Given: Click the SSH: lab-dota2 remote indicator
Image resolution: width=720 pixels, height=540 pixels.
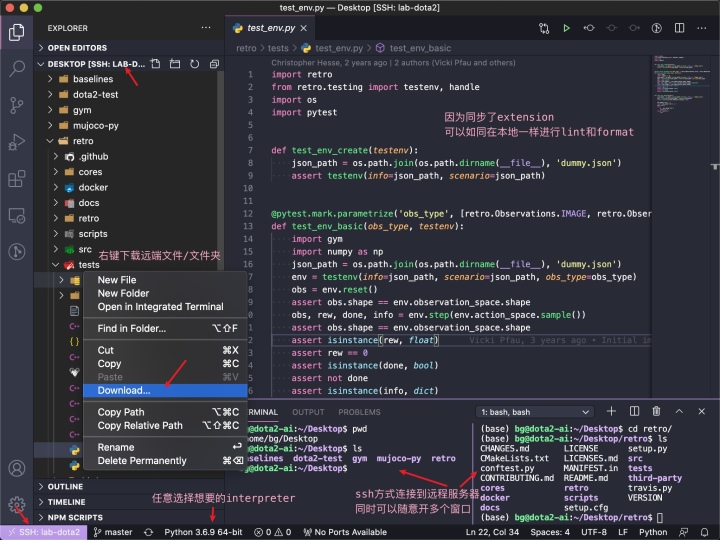Looking at the screenshot, I should [x=44, y=532].
